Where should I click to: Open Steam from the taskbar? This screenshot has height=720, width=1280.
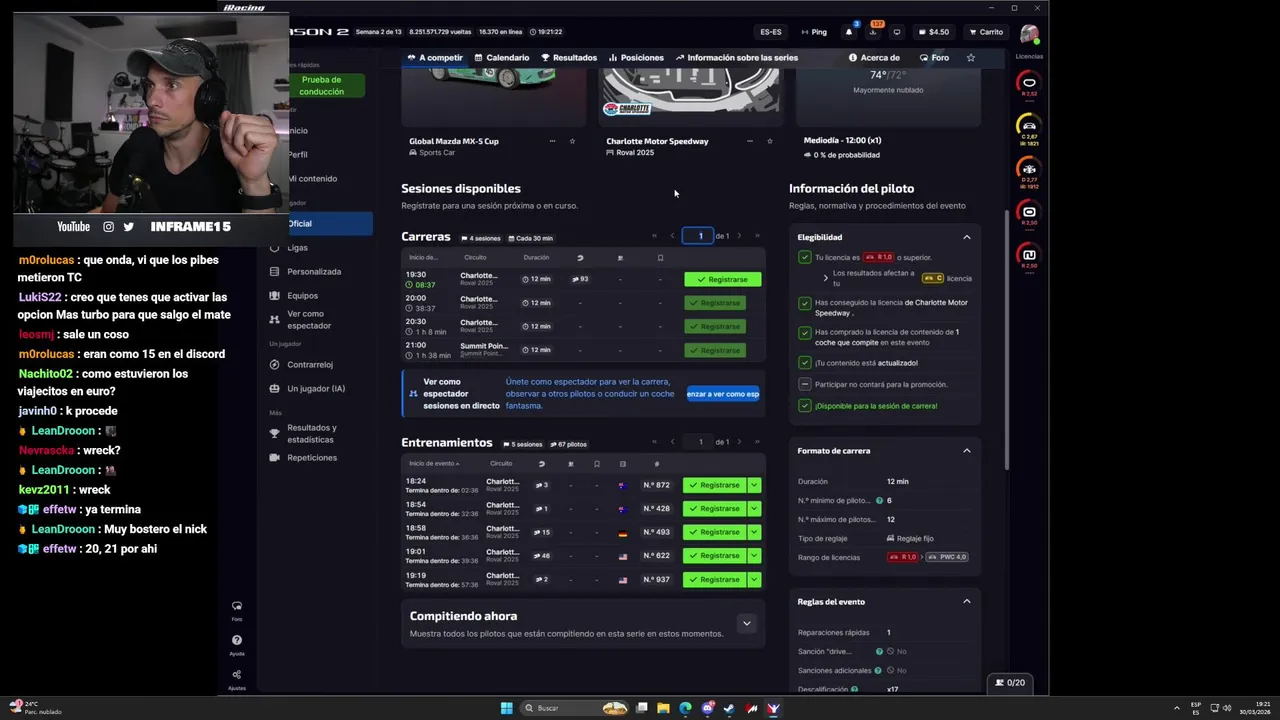(x=729, y=708)
